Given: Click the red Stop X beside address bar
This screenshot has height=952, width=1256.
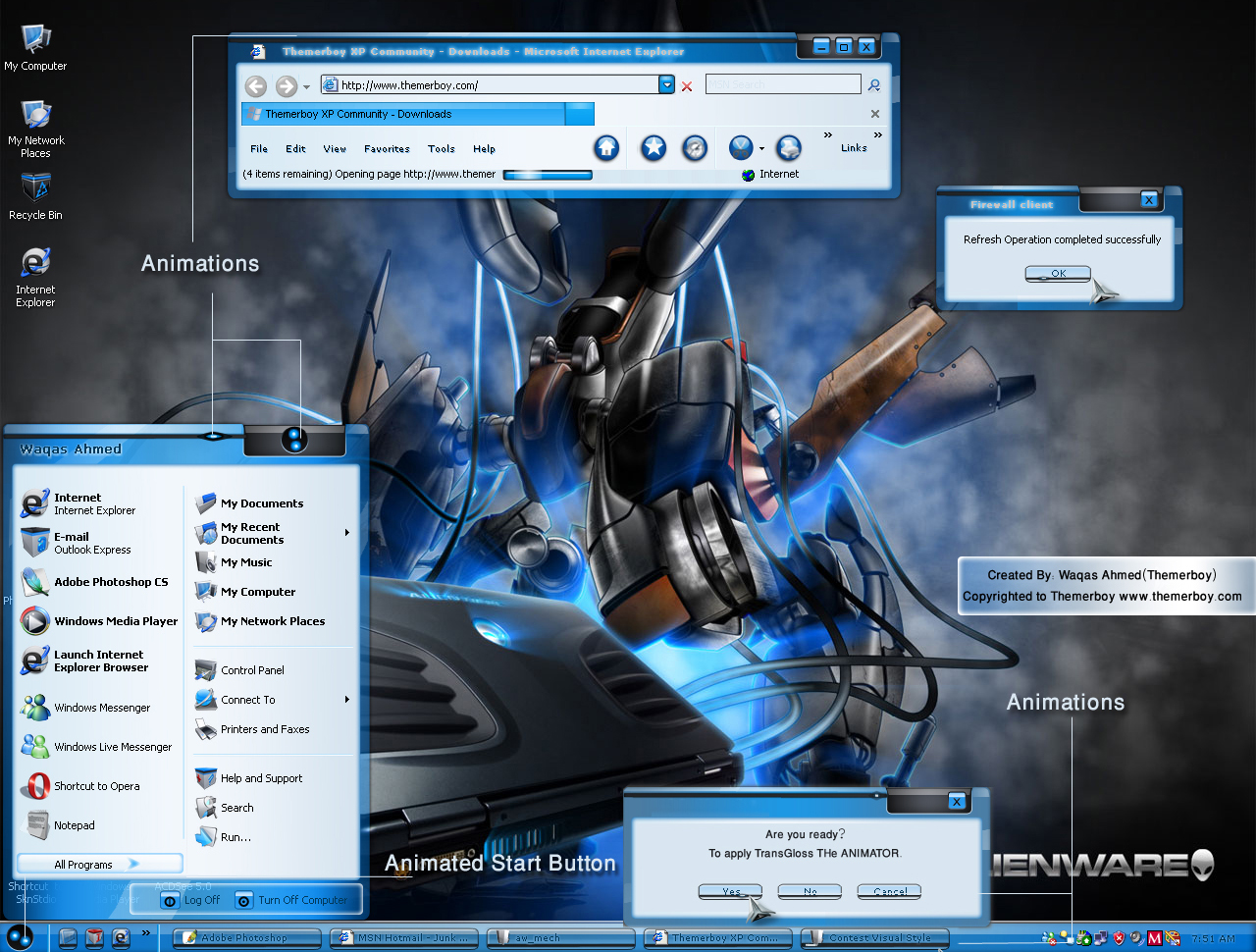Looking at the screenshot, I should click(687, 86).
